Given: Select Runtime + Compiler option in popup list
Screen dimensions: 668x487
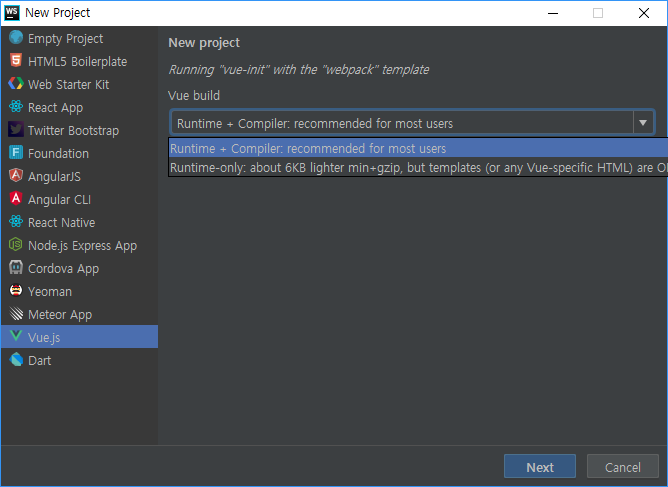Looking at the screenshot, I should (418, 148).
